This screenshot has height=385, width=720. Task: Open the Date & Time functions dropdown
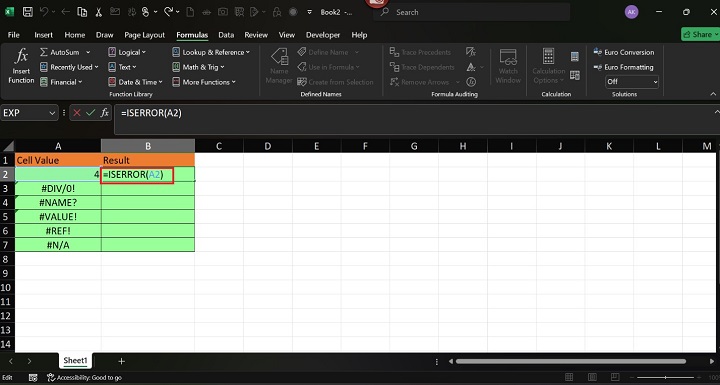click(135, 82)
